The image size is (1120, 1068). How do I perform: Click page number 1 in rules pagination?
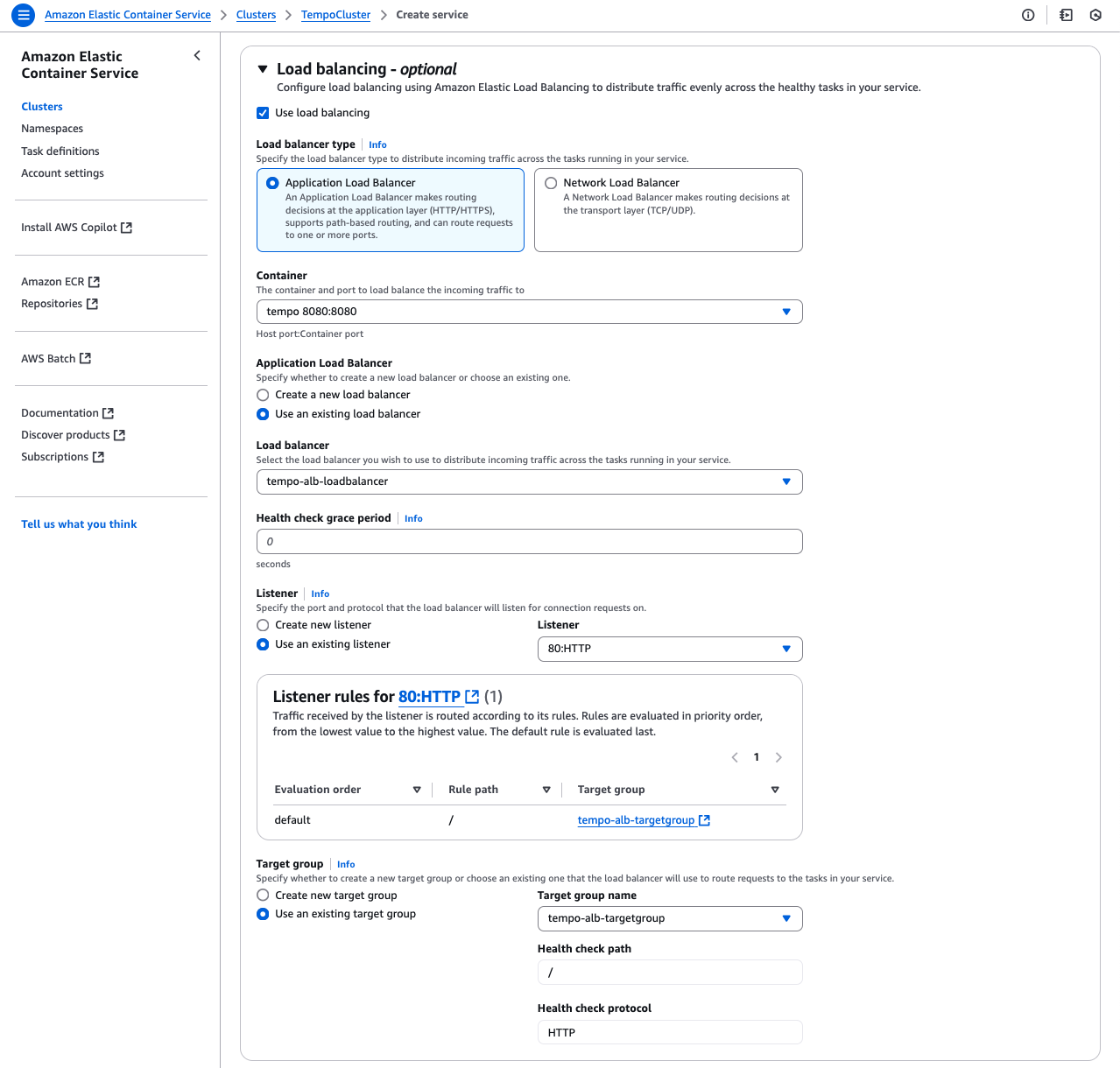pos(757,757)
